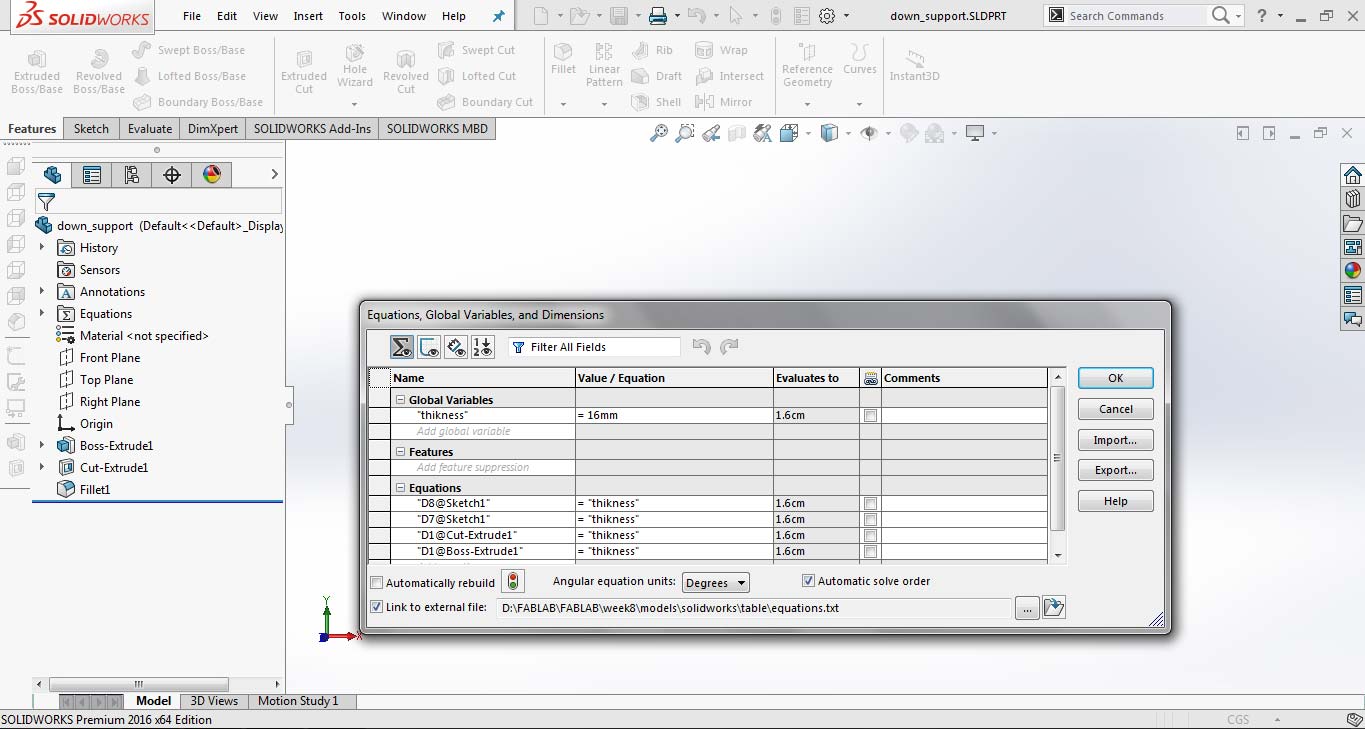Viewport: 1365px width, 729px height.
Task: Tick the checkbox in the D1@Boss-Extrude1 row
Action: point(870,551)
